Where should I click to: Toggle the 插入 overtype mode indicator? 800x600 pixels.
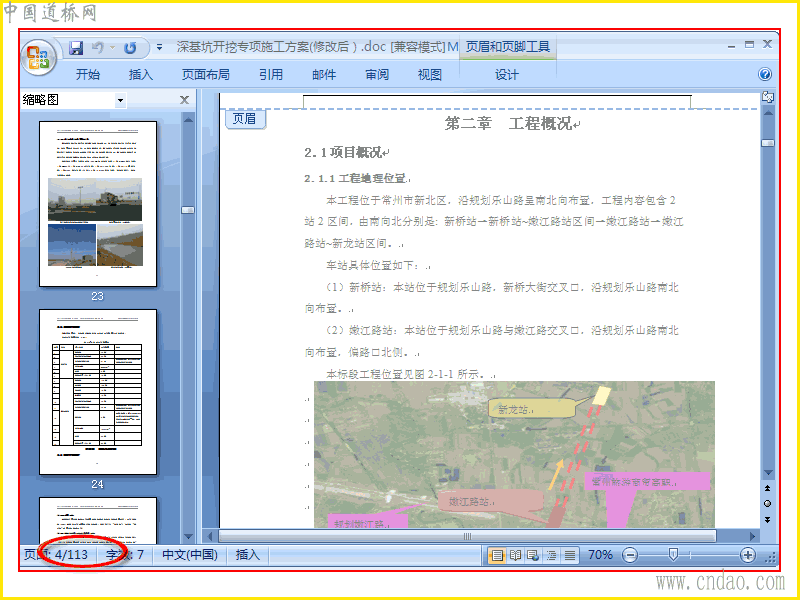248,555
